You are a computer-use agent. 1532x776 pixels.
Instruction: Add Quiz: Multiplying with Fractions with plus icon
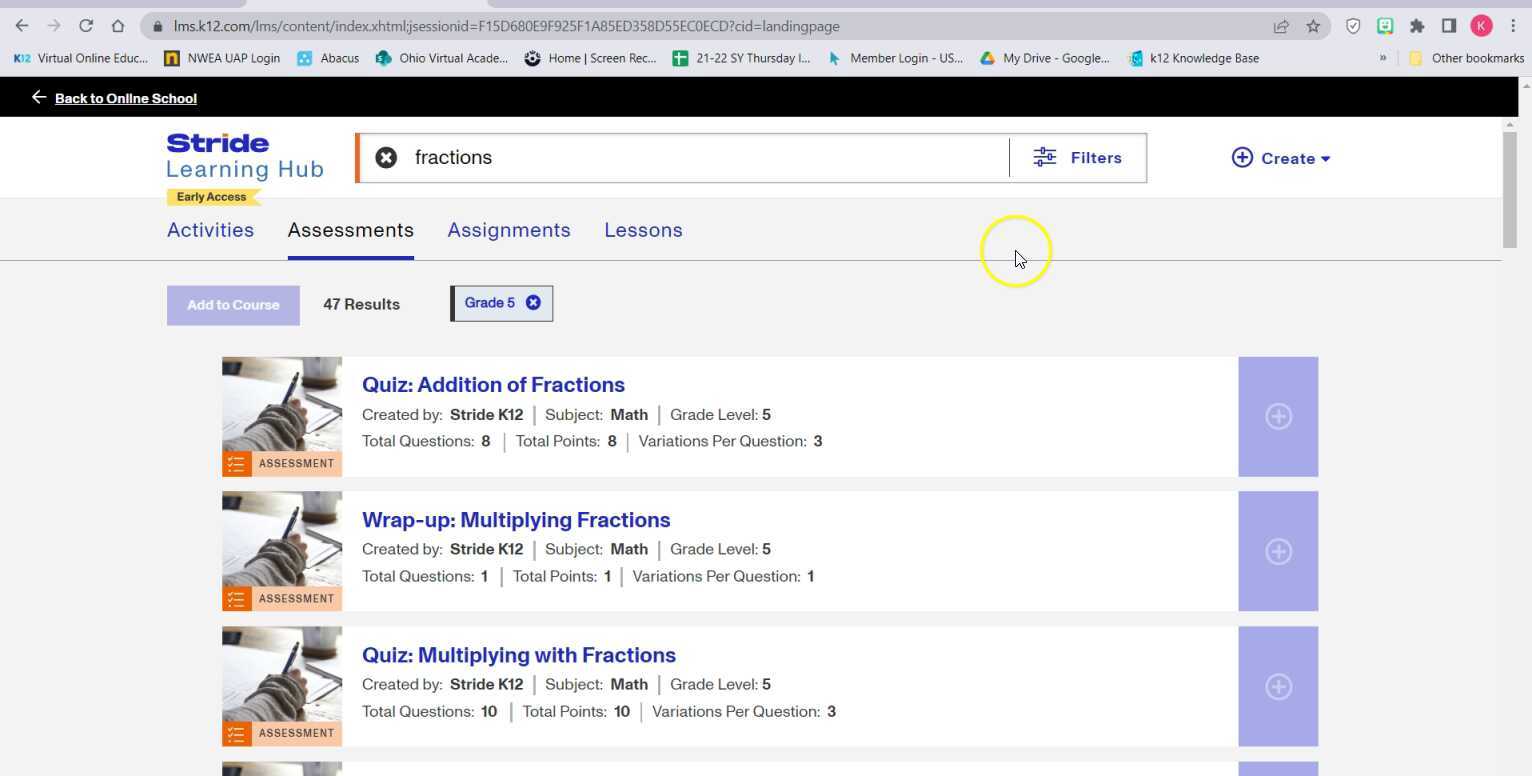[x=1277, y=687]
